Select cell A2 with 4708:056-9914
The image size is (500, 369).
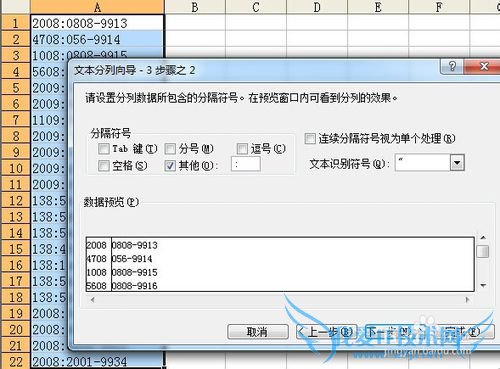[97, 39]
